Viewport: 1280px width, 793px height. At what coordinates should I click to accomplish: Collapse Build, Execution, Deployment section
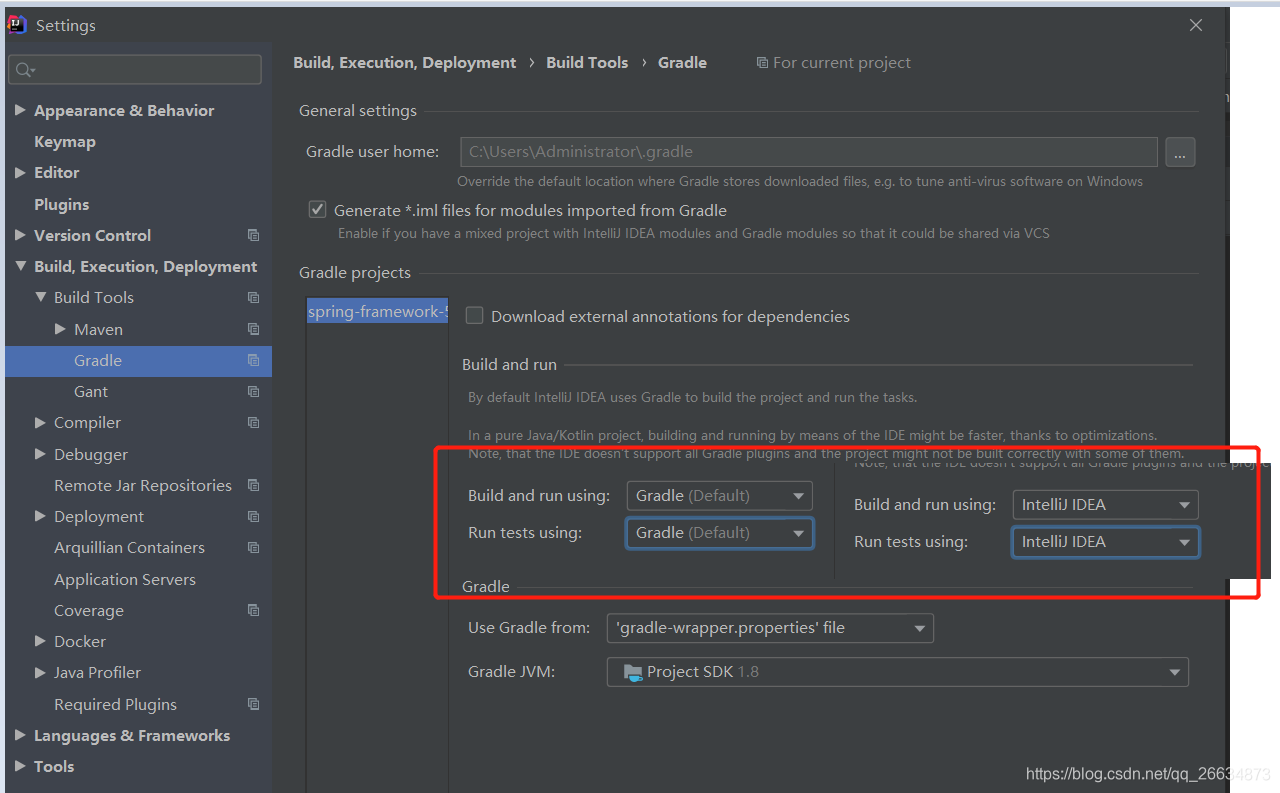(x=20, y=266)
